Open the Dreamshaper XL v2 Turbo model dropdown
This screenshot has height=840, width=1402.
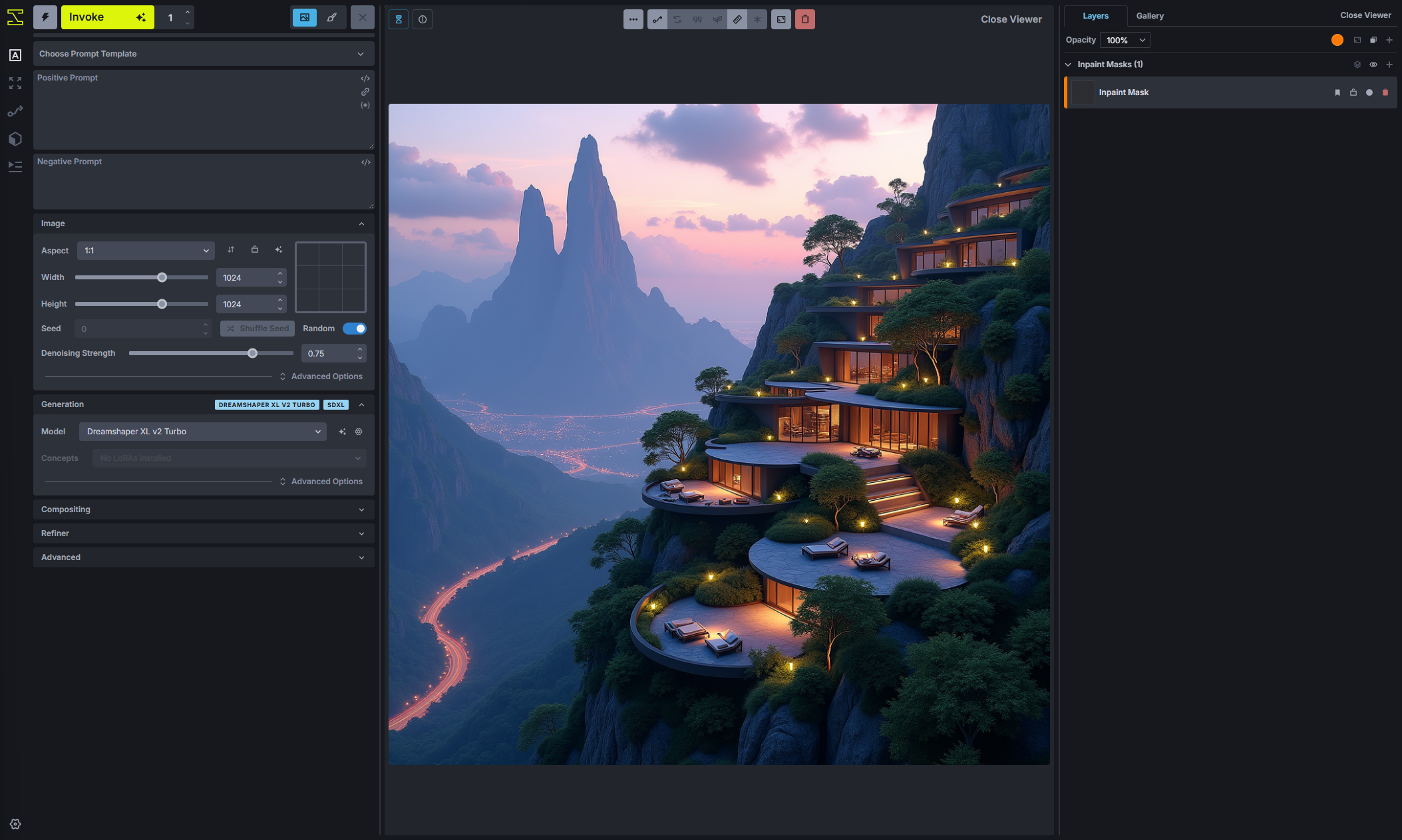[x=203, y=432]
